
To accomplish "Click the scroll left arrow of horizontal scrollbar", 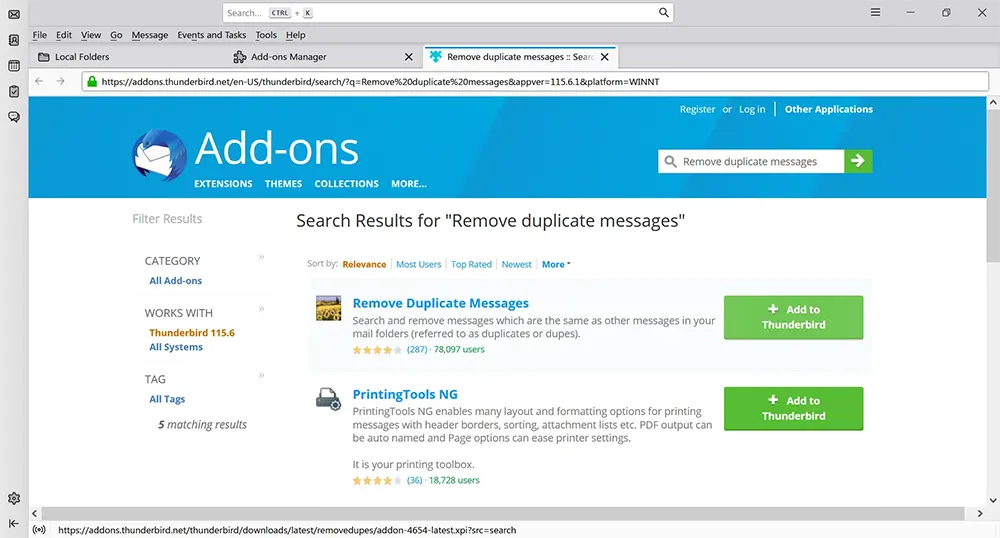I will pos(34,513).
